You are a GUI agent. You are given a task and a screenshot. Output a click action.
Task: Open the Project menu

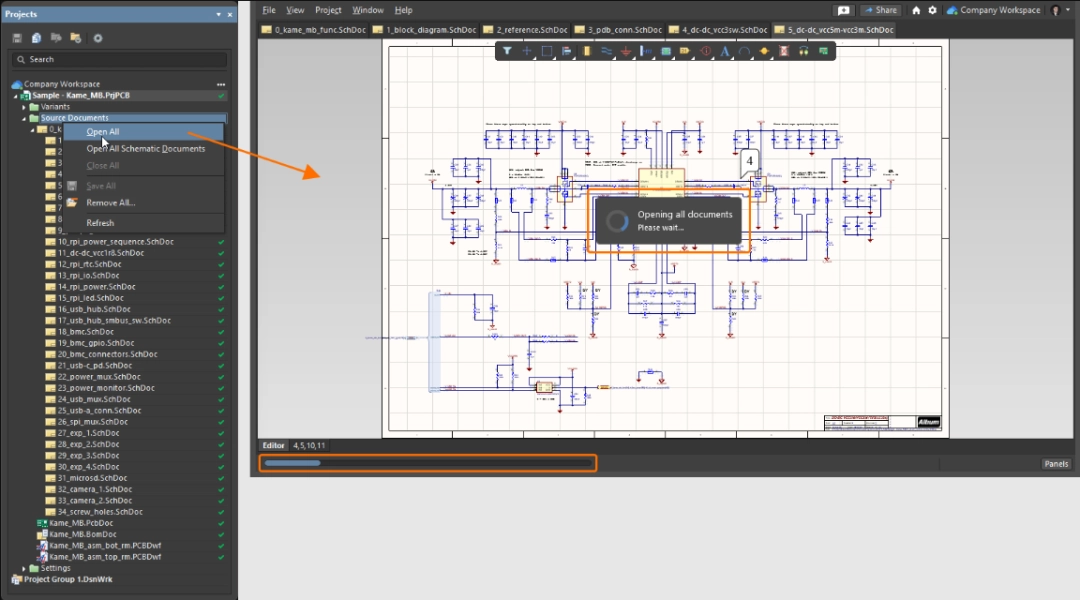327,10
